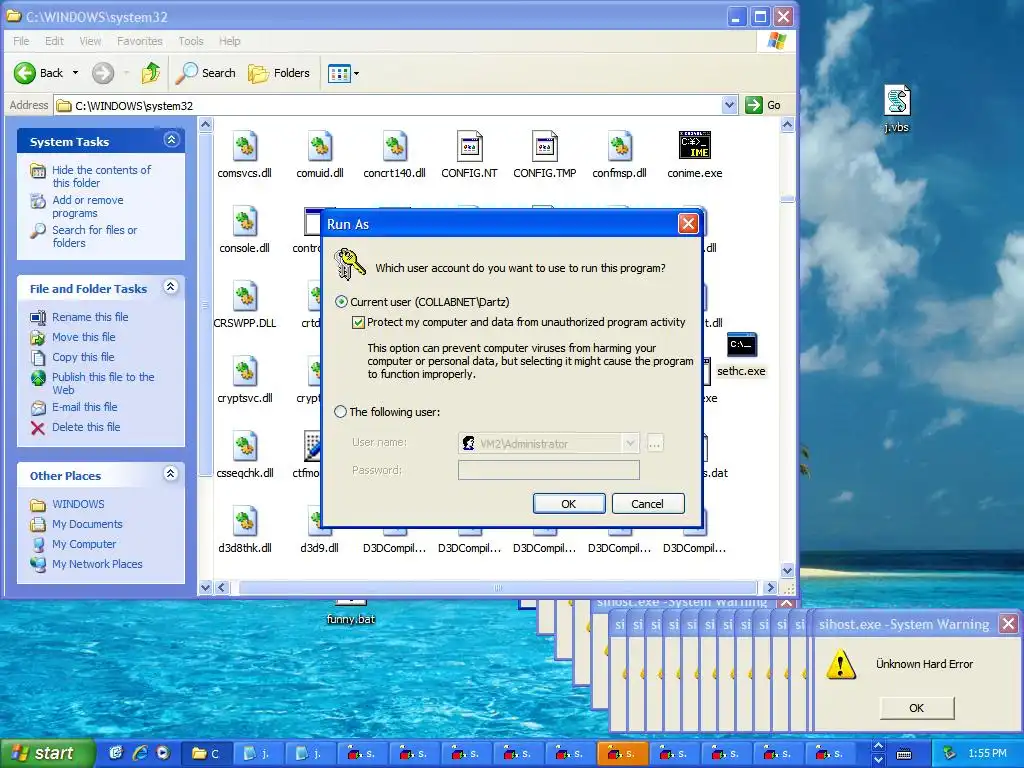The image size is (1024, 768).
Task: Click the Windows Media Player quick launch icon
Action: point(163,753)
